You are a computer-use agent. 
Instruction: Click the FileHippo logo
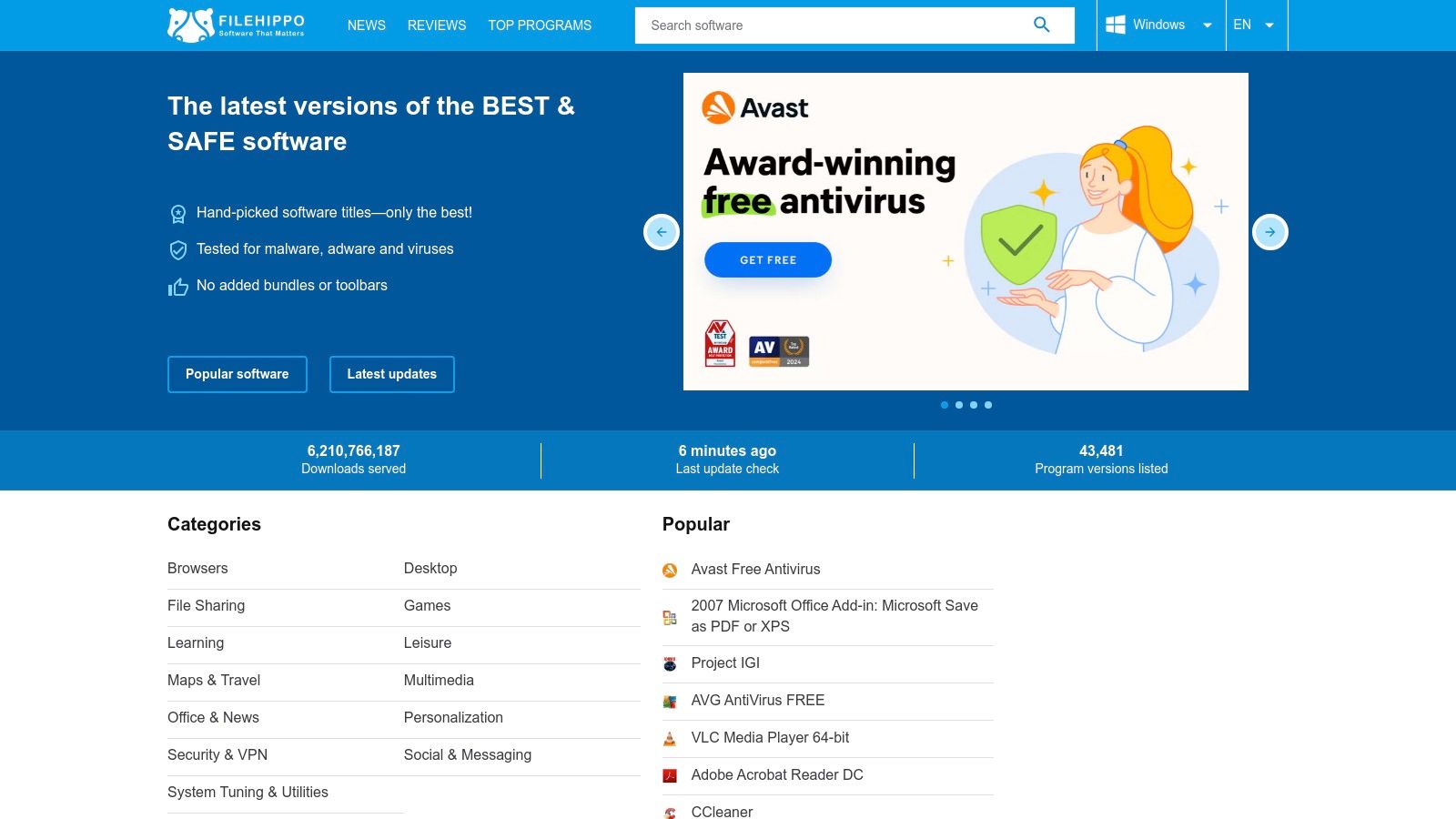tap(236, 25)
